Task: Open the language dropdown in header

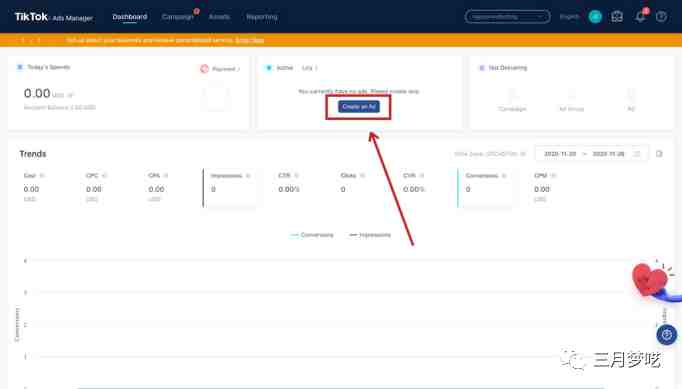Action: pyautogui.click(x=569, y=17)
